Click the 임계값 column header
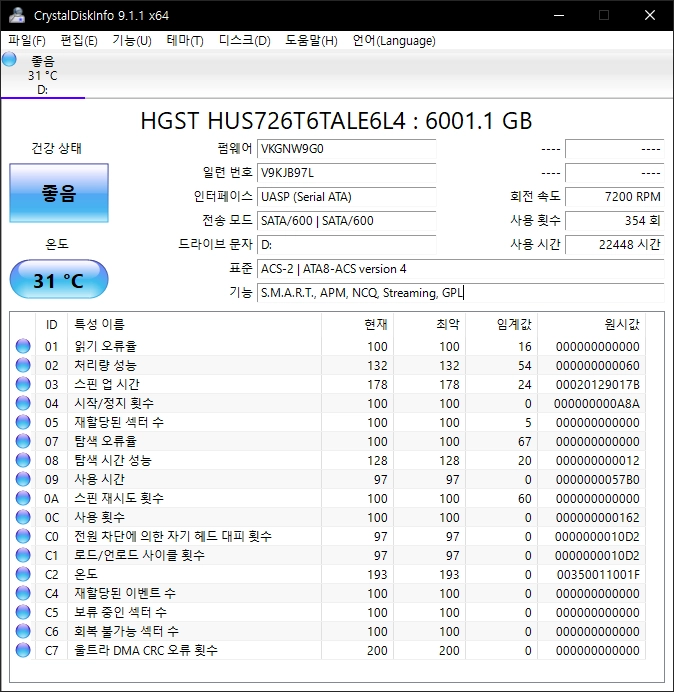The height and width of the screenshot is (692, 674). coord(501,324)
